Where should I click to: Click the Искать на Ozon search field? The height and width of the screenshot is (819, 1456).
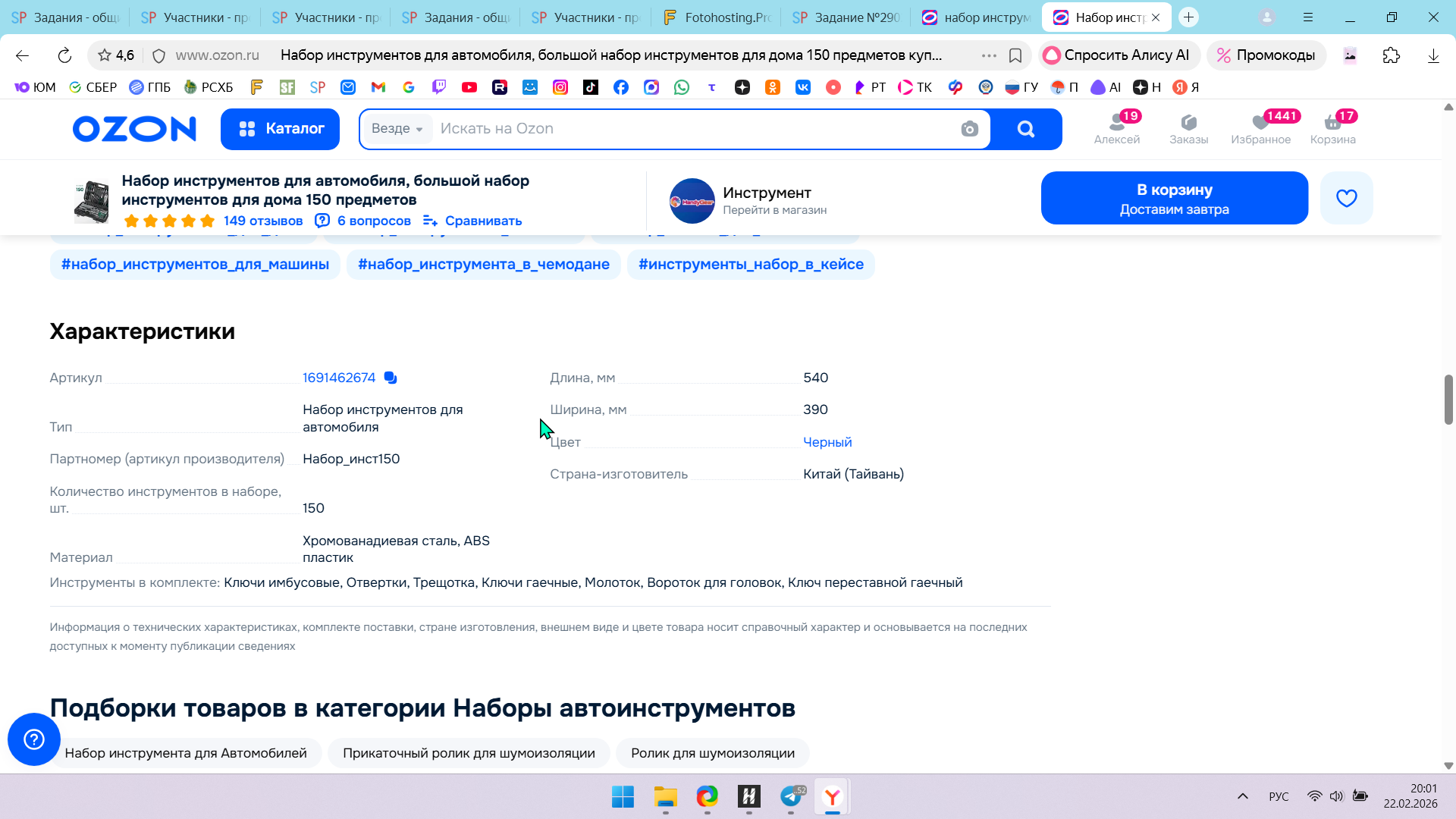tap(682, 129)
